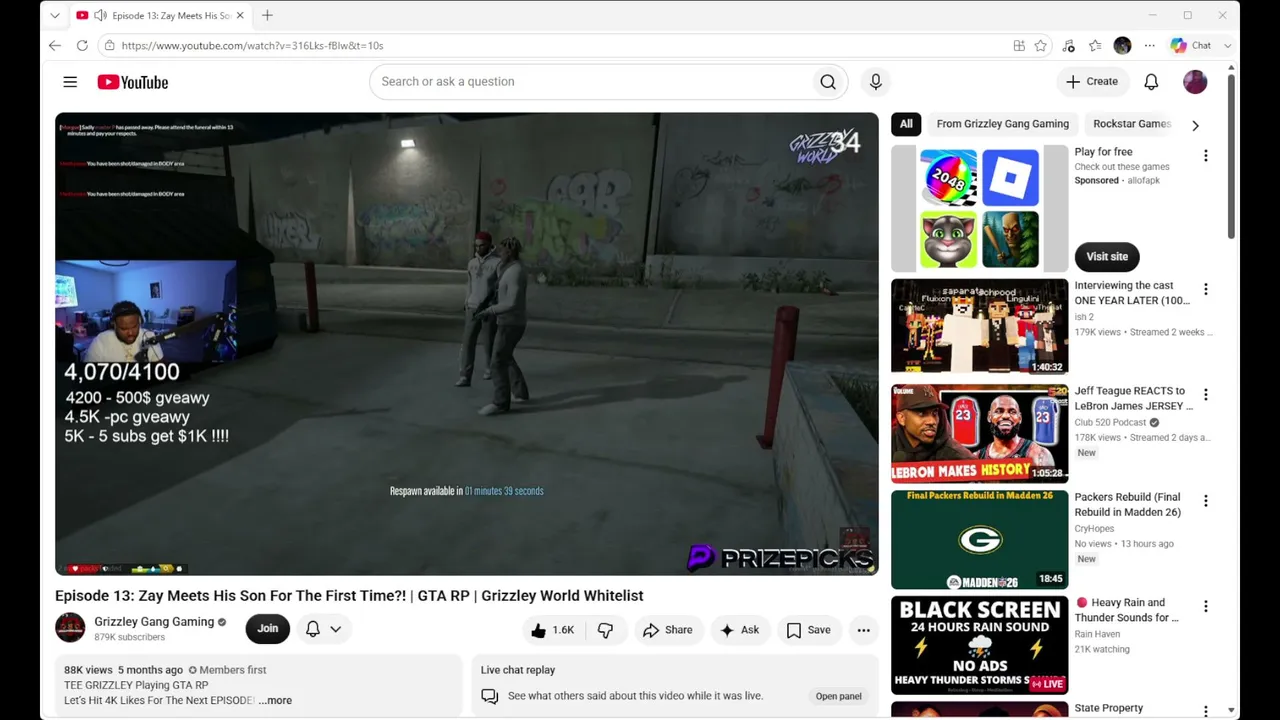Close the Episode 13 browser tab
The width and height of the screenshot is (1280, 720).
click(x=240, y=16)
